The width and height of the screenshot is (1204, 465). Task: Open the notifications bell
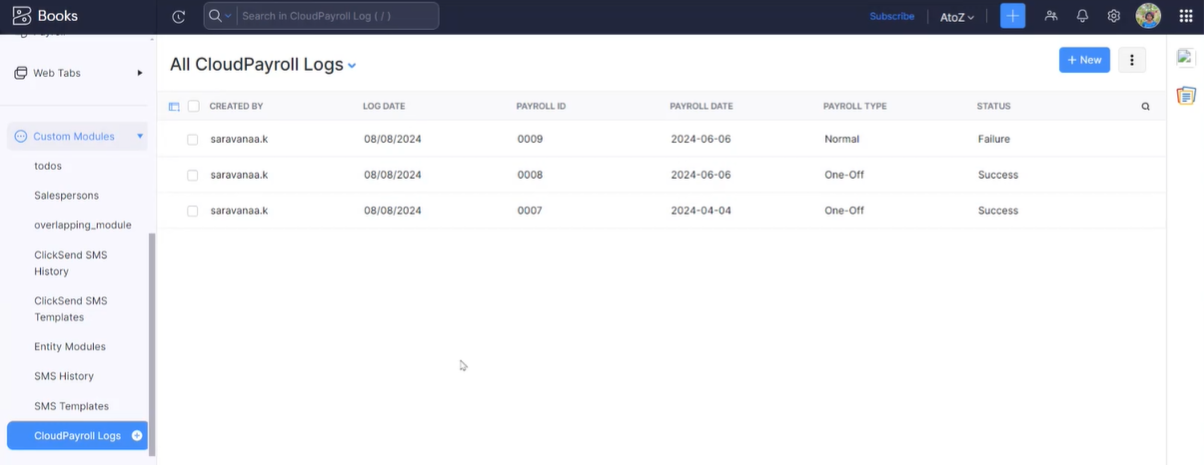pos(1082,16)
